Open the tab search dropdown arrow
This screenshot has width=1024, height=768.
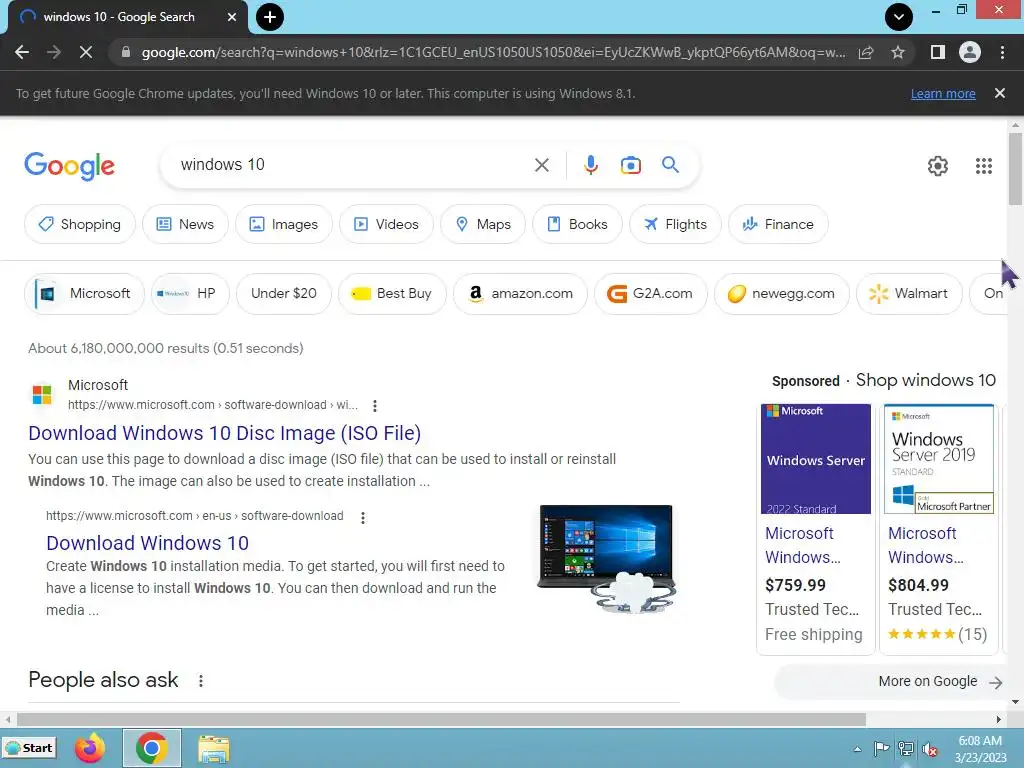coord(899,17)
